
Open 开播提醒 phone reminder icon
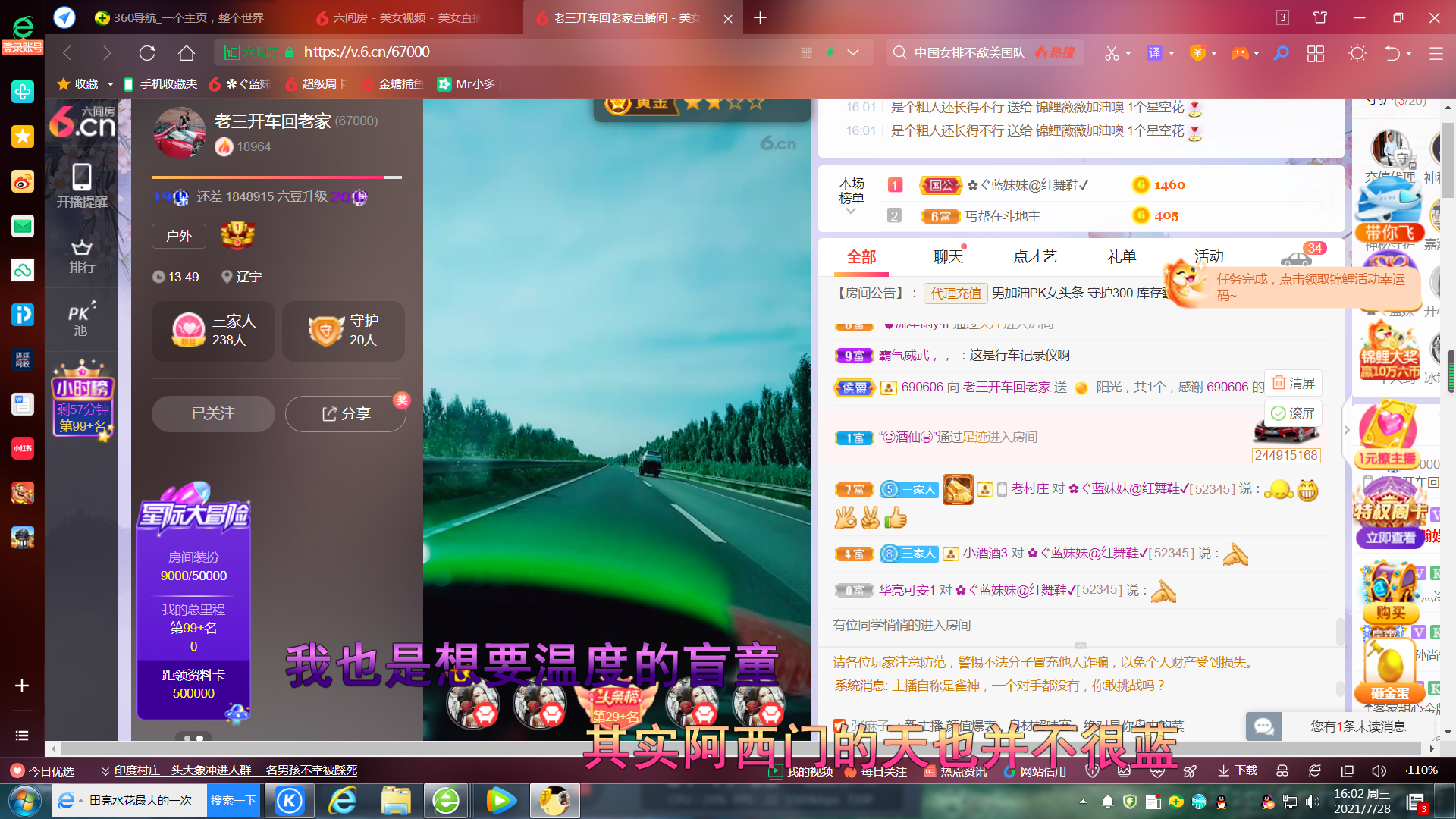[82, 186]
